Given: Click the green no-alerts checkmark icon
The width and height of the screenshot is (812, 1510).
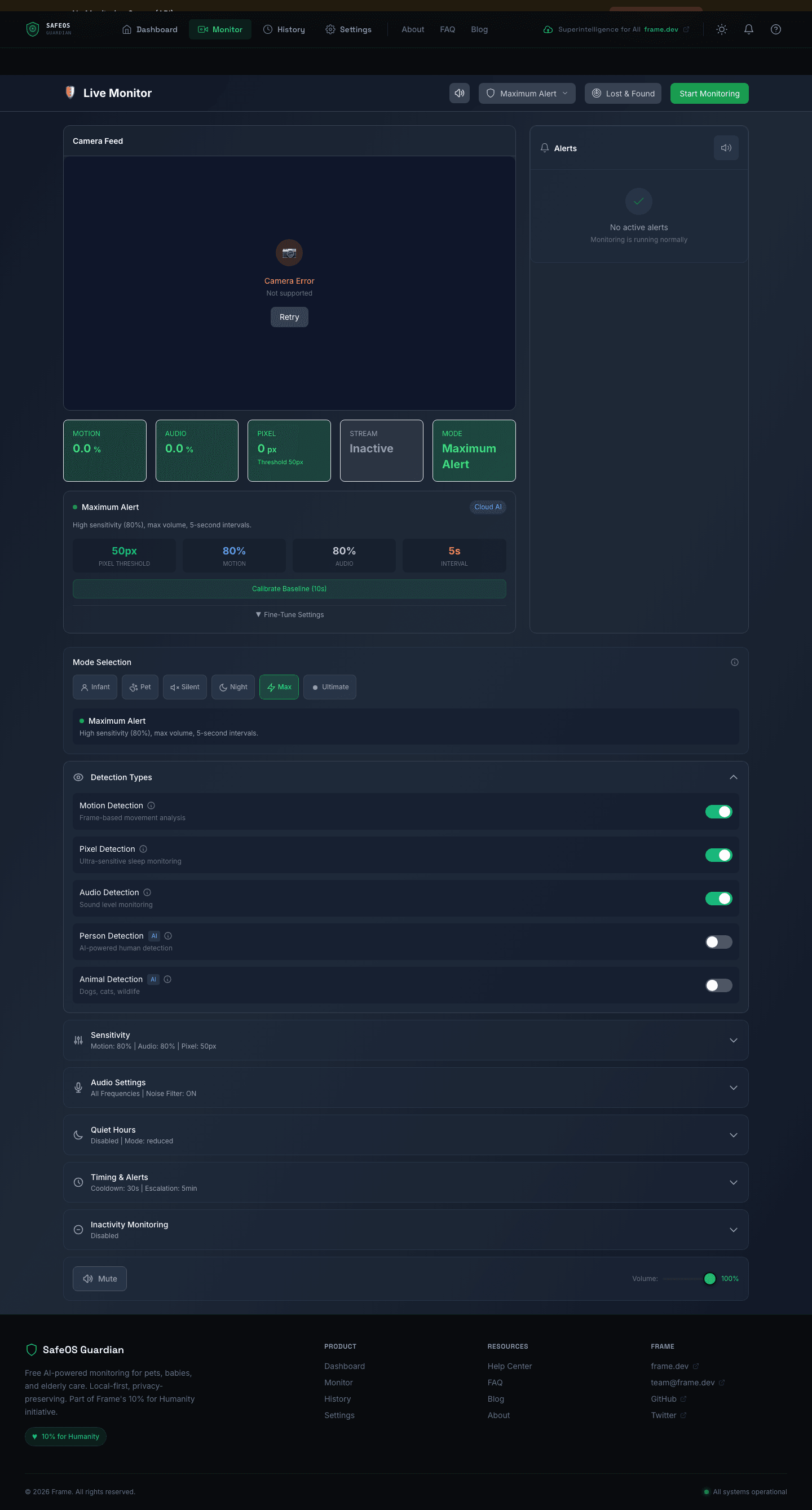Looking at the screenshot, I should click(x=638, y=201).
